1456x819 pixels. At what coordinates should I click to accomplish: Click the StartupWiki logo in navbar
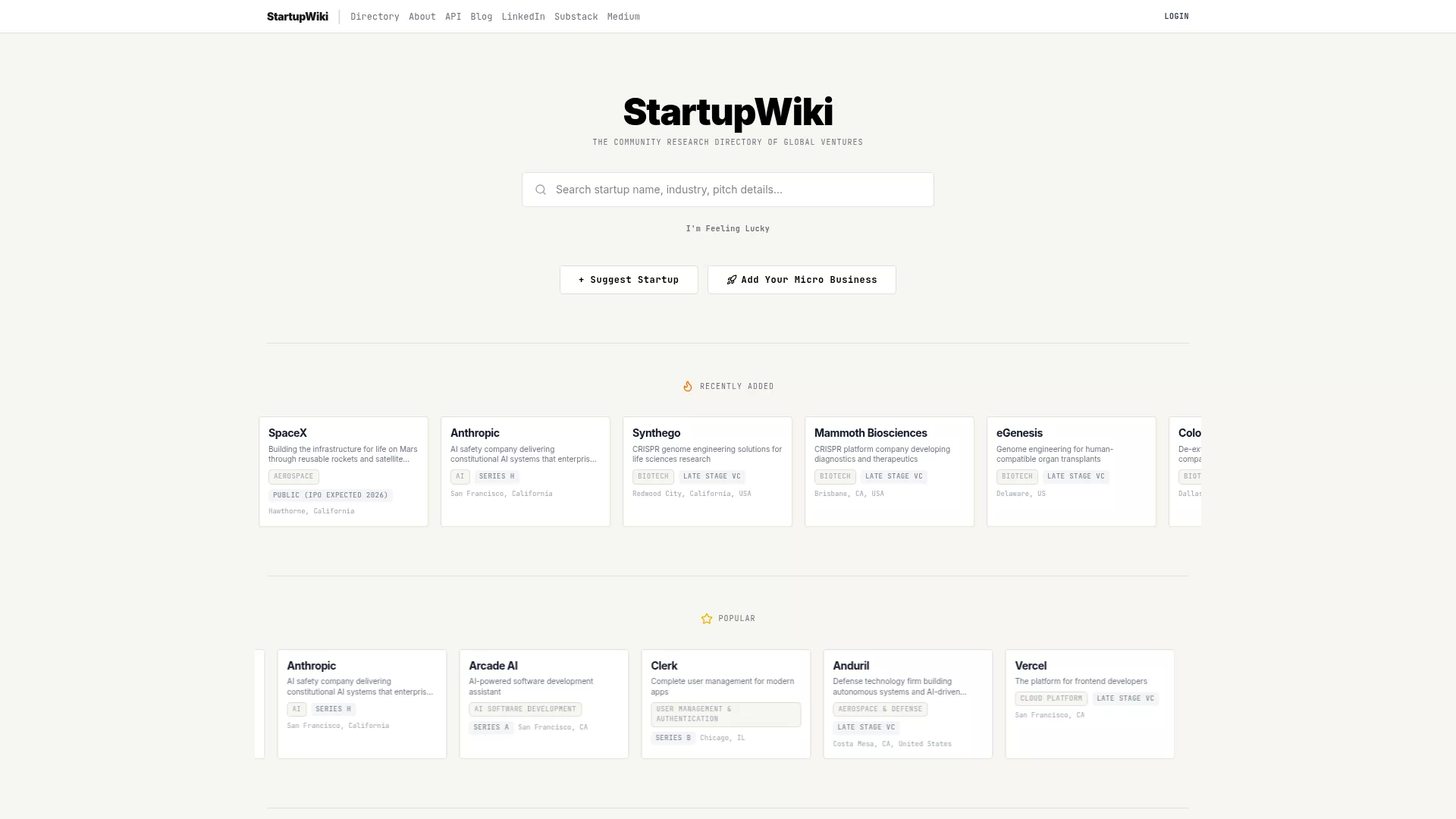pos(297,17)
